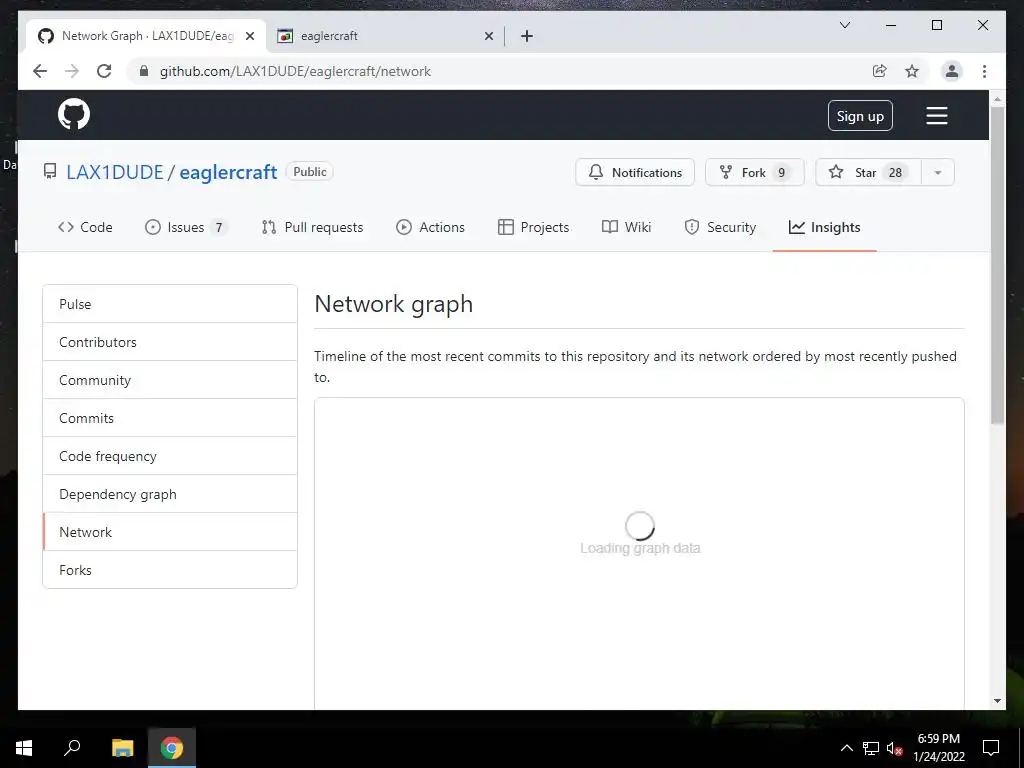This screenshot has height=768, width=1024.
Task: Open Pulse in the Insights sidebar
Action: 170,304
